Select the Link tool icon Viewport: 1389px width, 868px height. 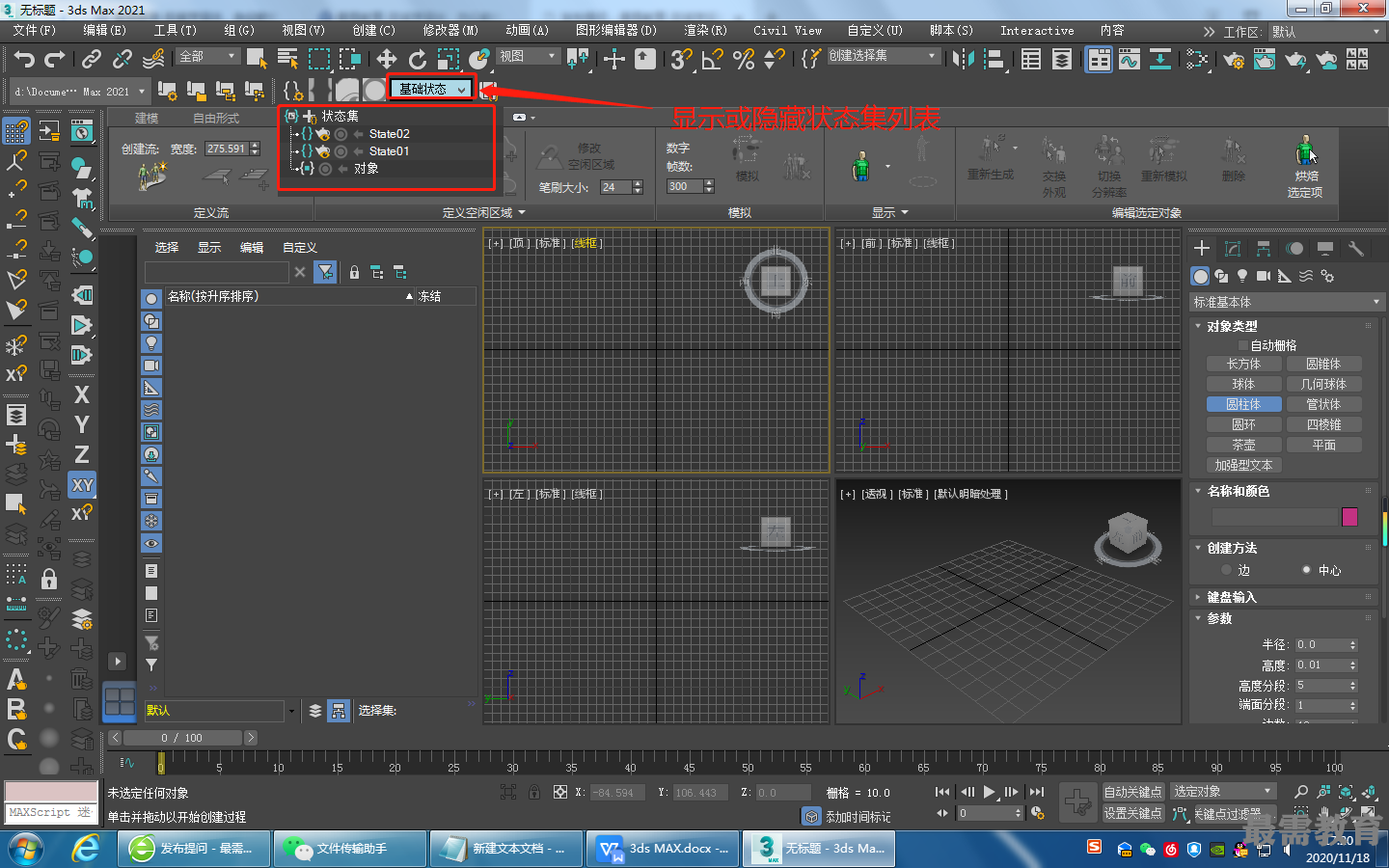coord(92,59)
